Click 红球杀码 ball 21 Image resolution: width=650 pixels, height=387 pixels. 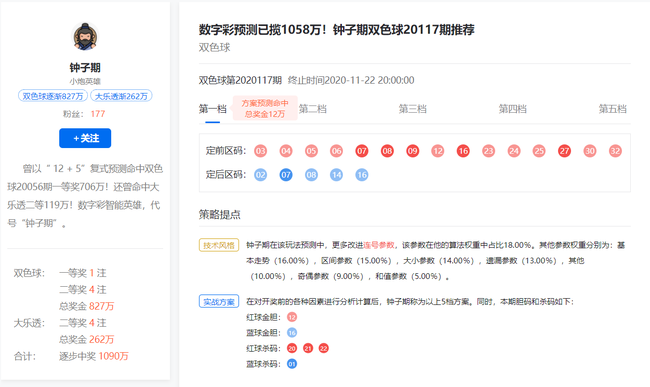pos(308,348)
